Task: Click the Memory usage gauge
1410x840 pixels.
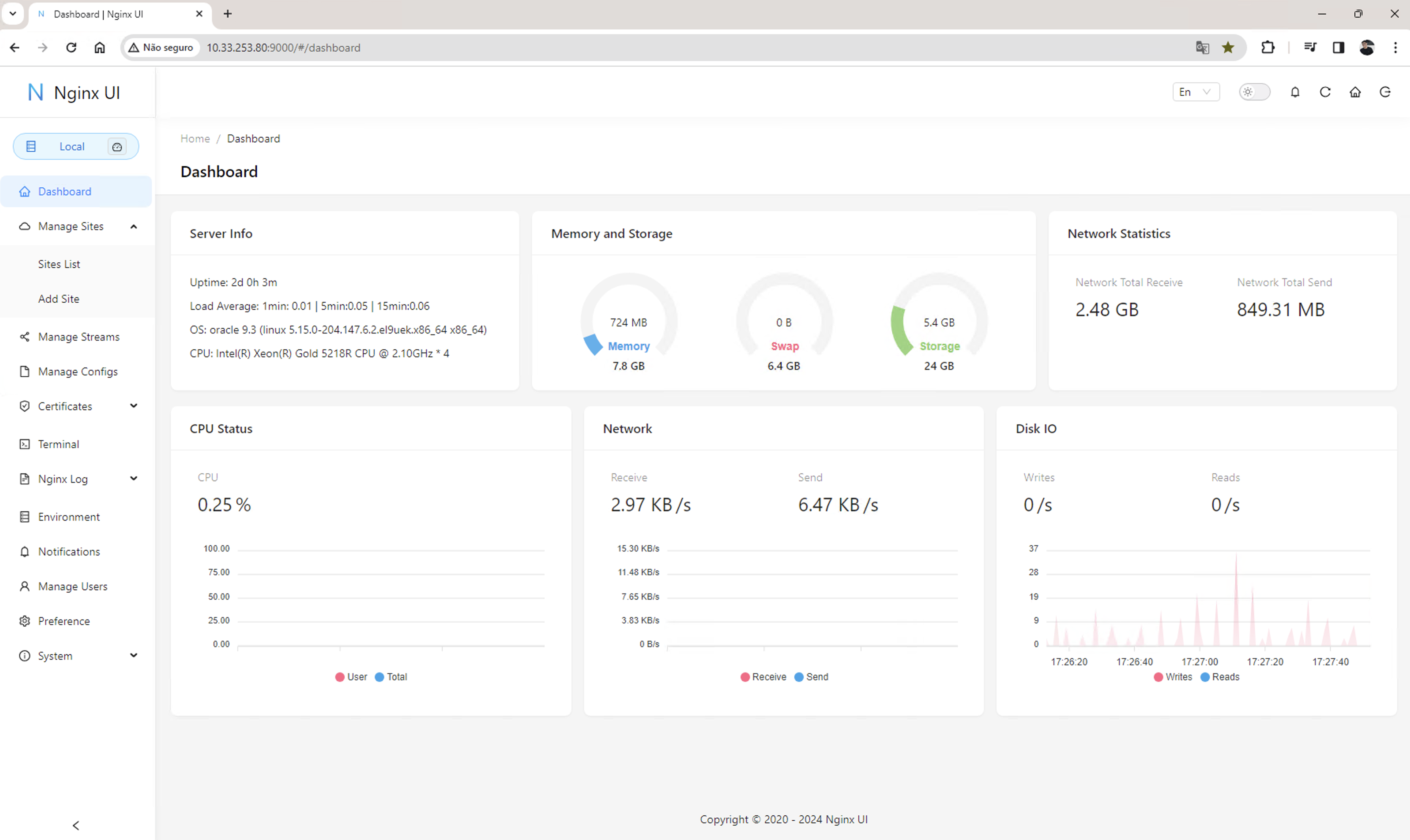Action: 629,322
